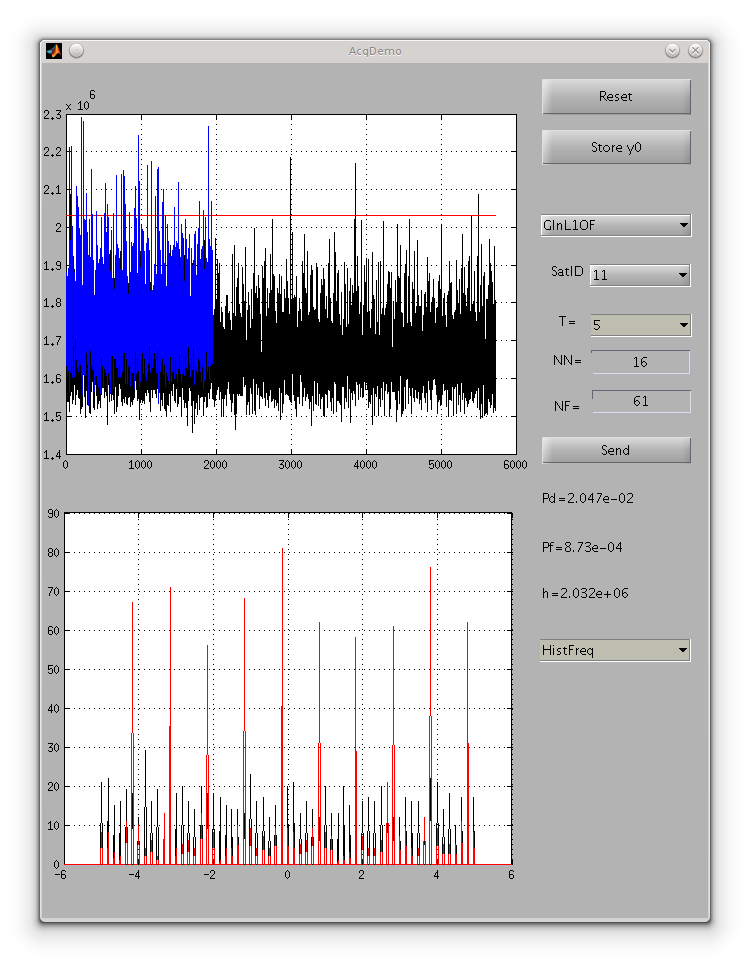Close the AcqDemo window
Screen dimensions: 750x962
click(694, 51)
